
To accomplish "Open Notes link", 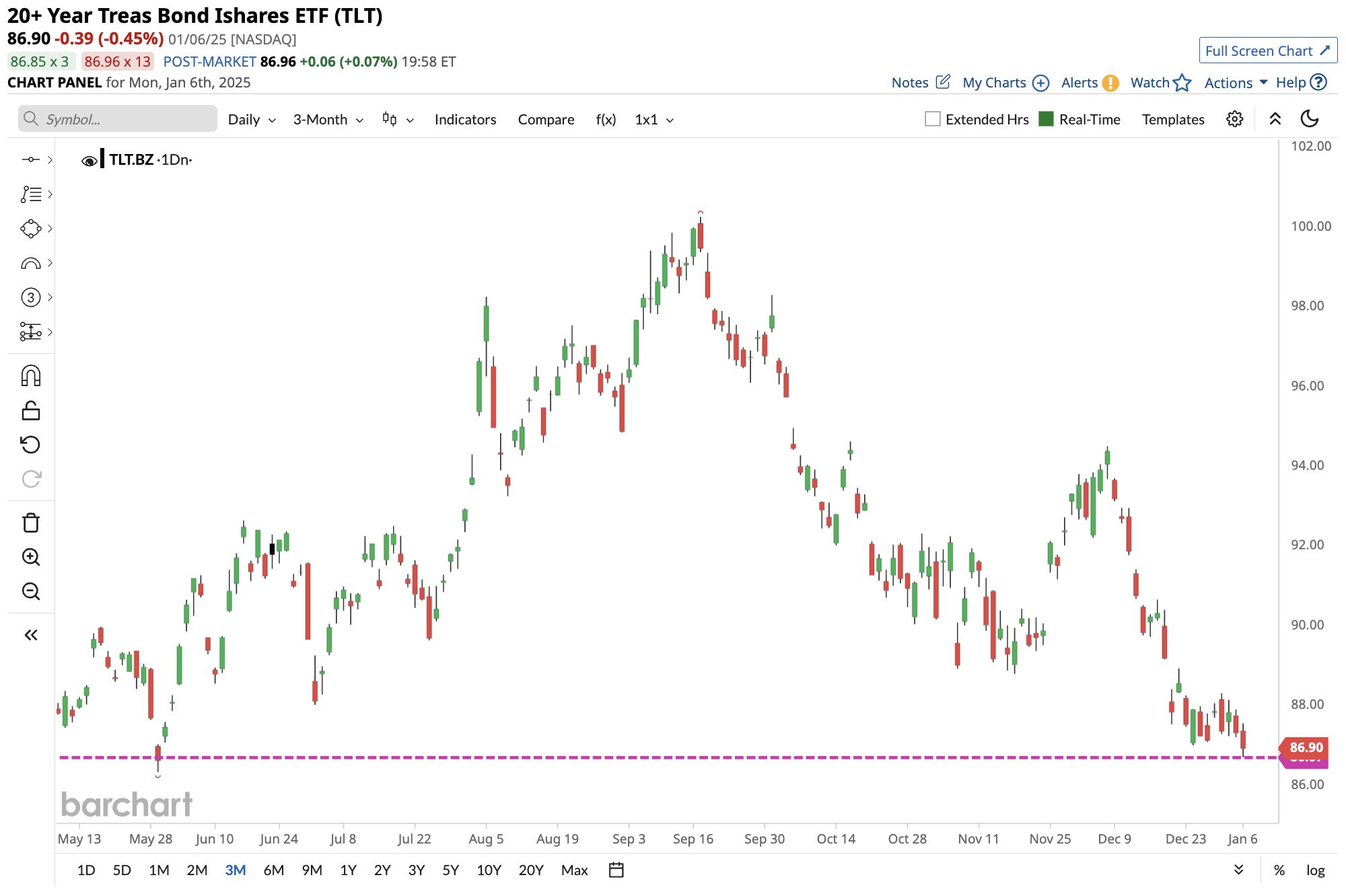I will pyautogui.click(x=921, y=83).
